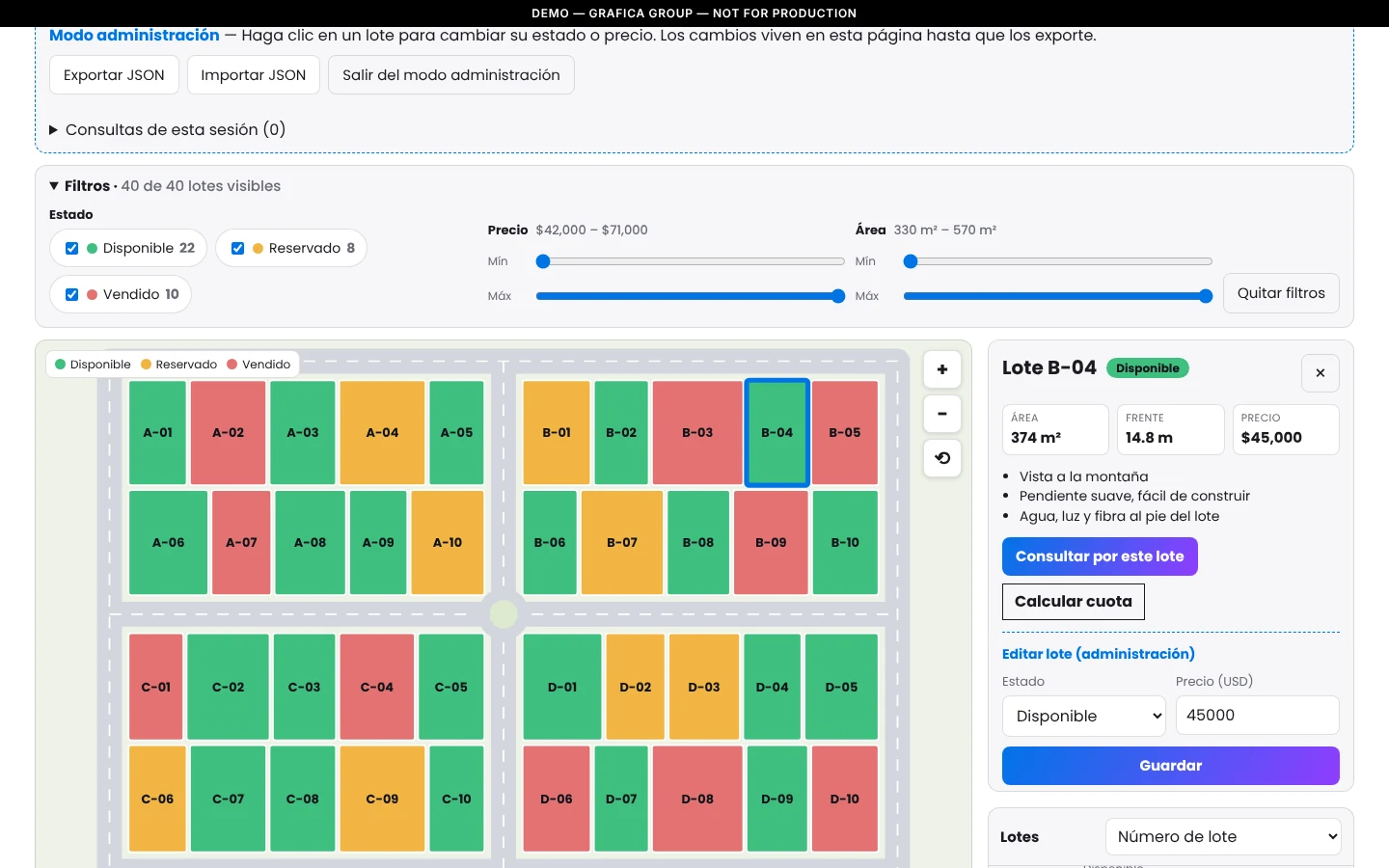1389x868 pixels.
Task: Select lot A-01 on the map
Action: [x=157, y=433]
